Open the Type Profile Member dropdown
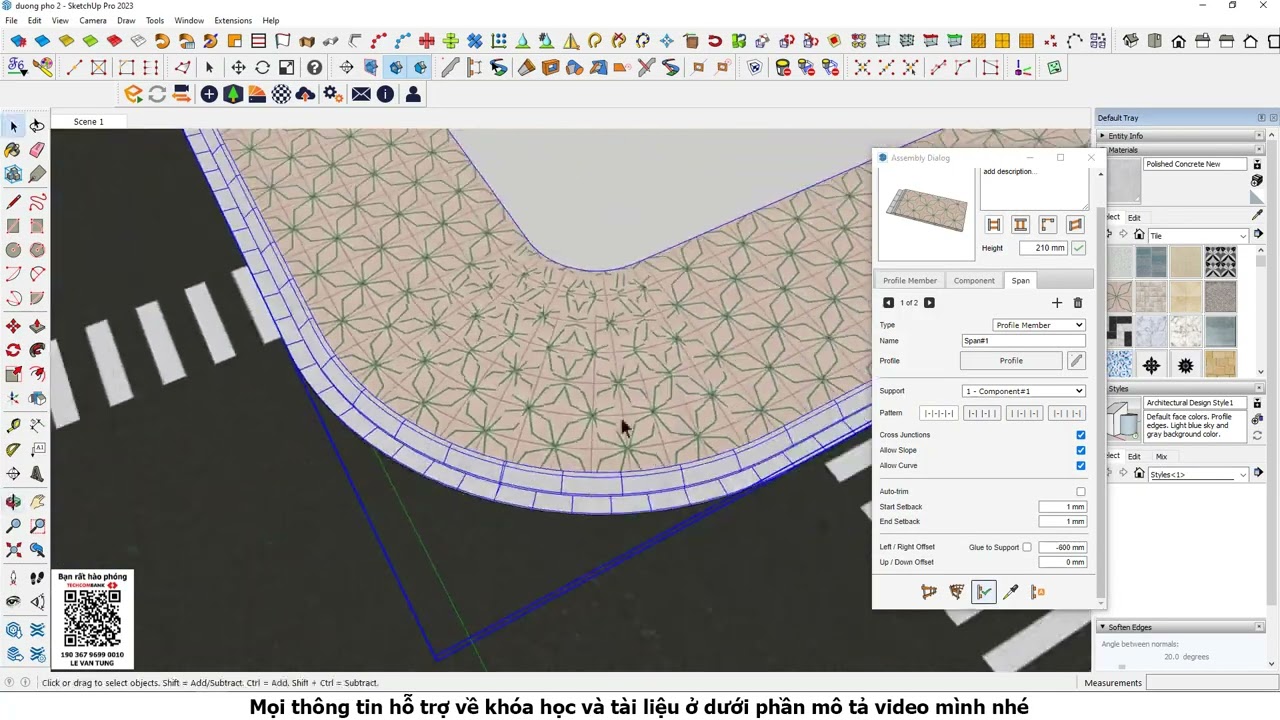This screenshot has width=1280, height=720. click(x=1038, y=325)
